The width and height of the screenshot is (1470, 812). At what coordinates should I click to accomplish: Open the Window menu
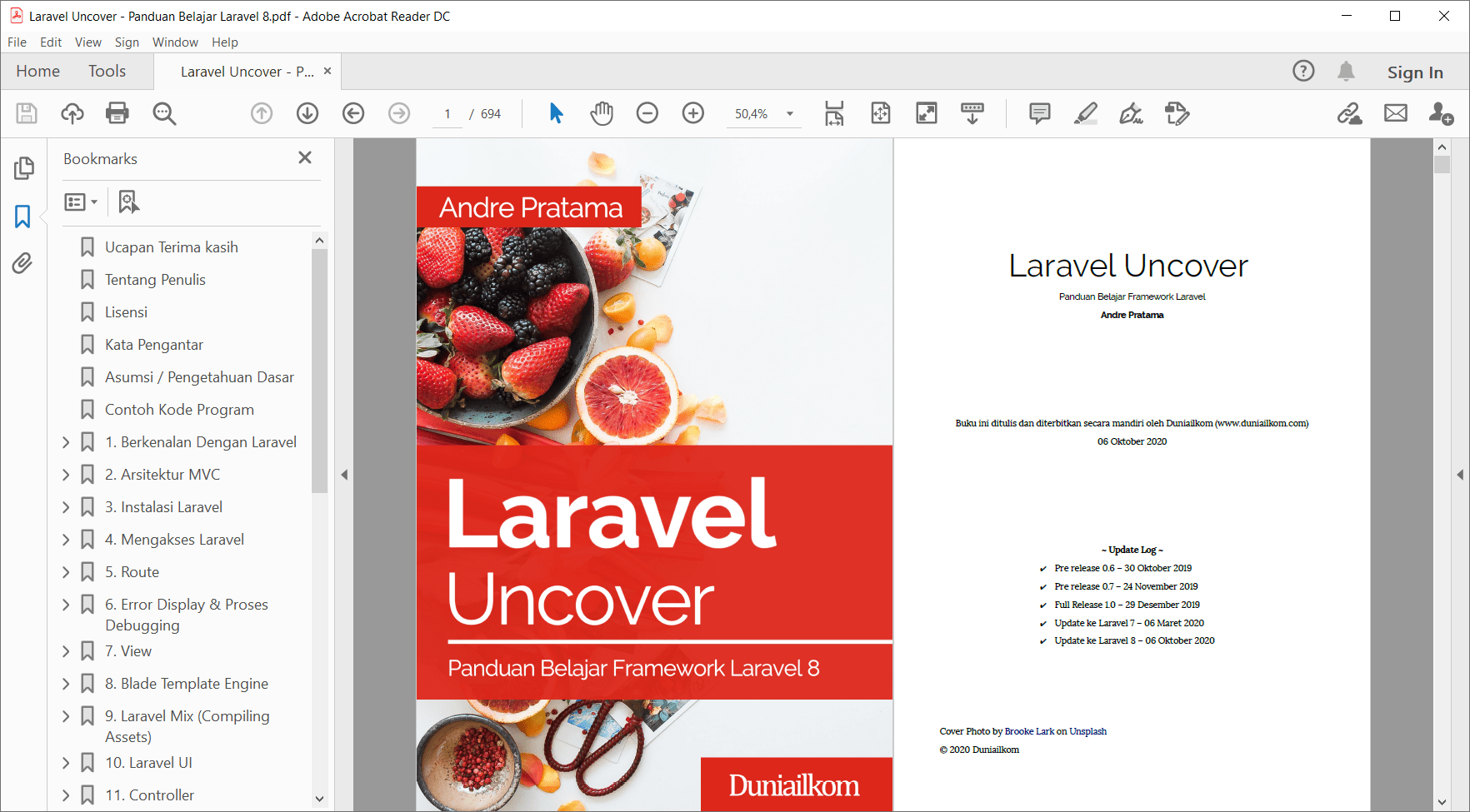(x=175, y=42)
